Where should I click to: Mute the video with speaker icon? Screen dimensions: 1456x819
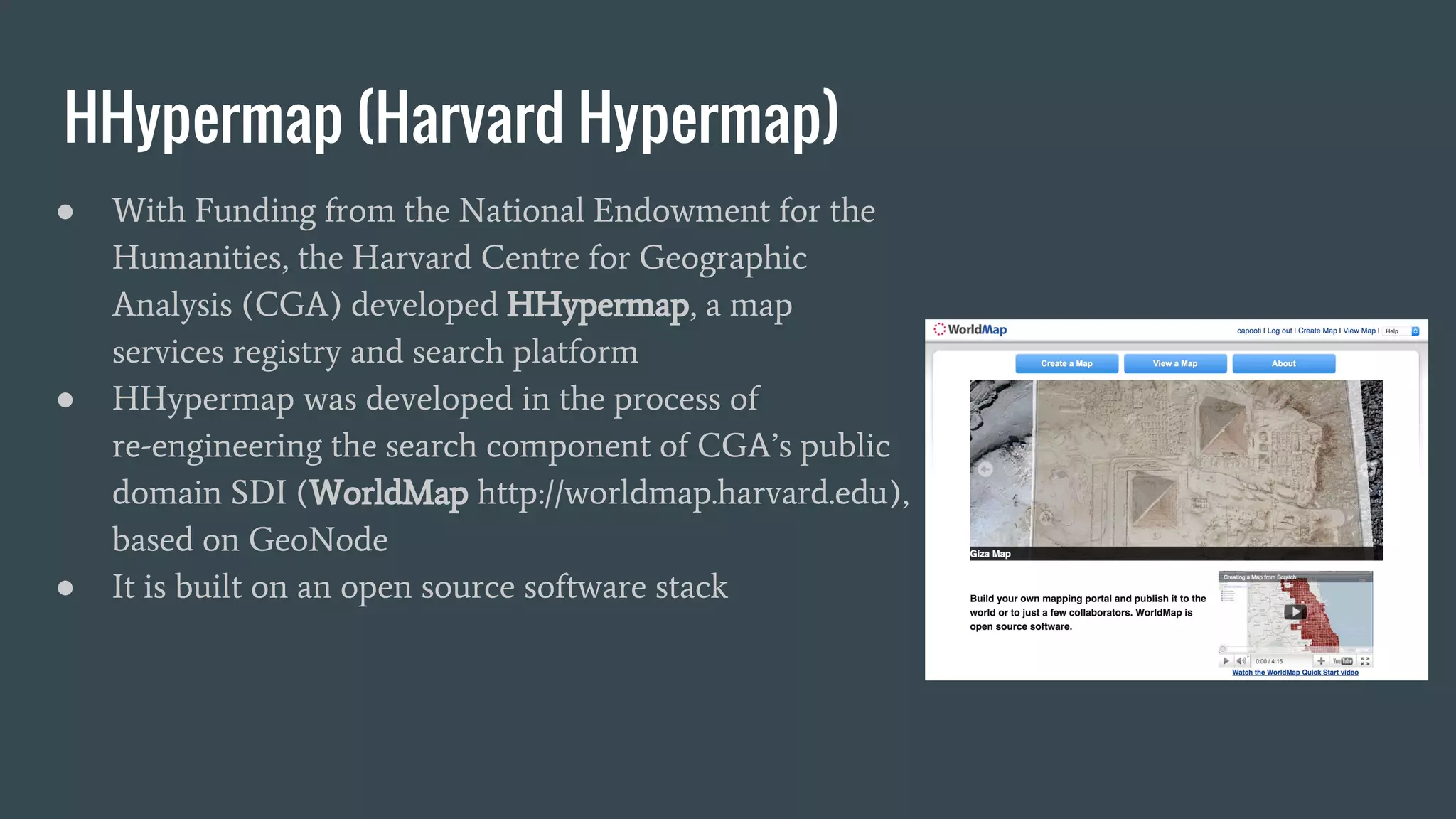[x=1241, y=661]
